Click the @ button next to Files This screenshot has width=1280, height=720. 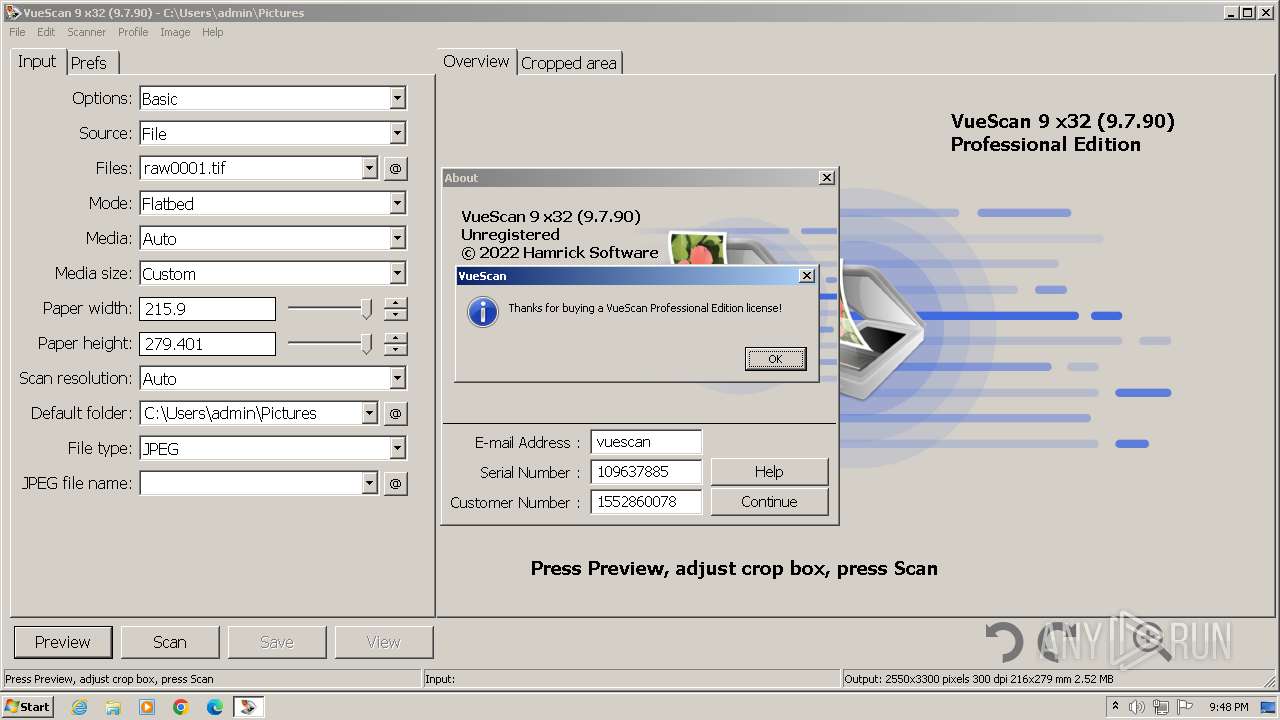[395, 169]
